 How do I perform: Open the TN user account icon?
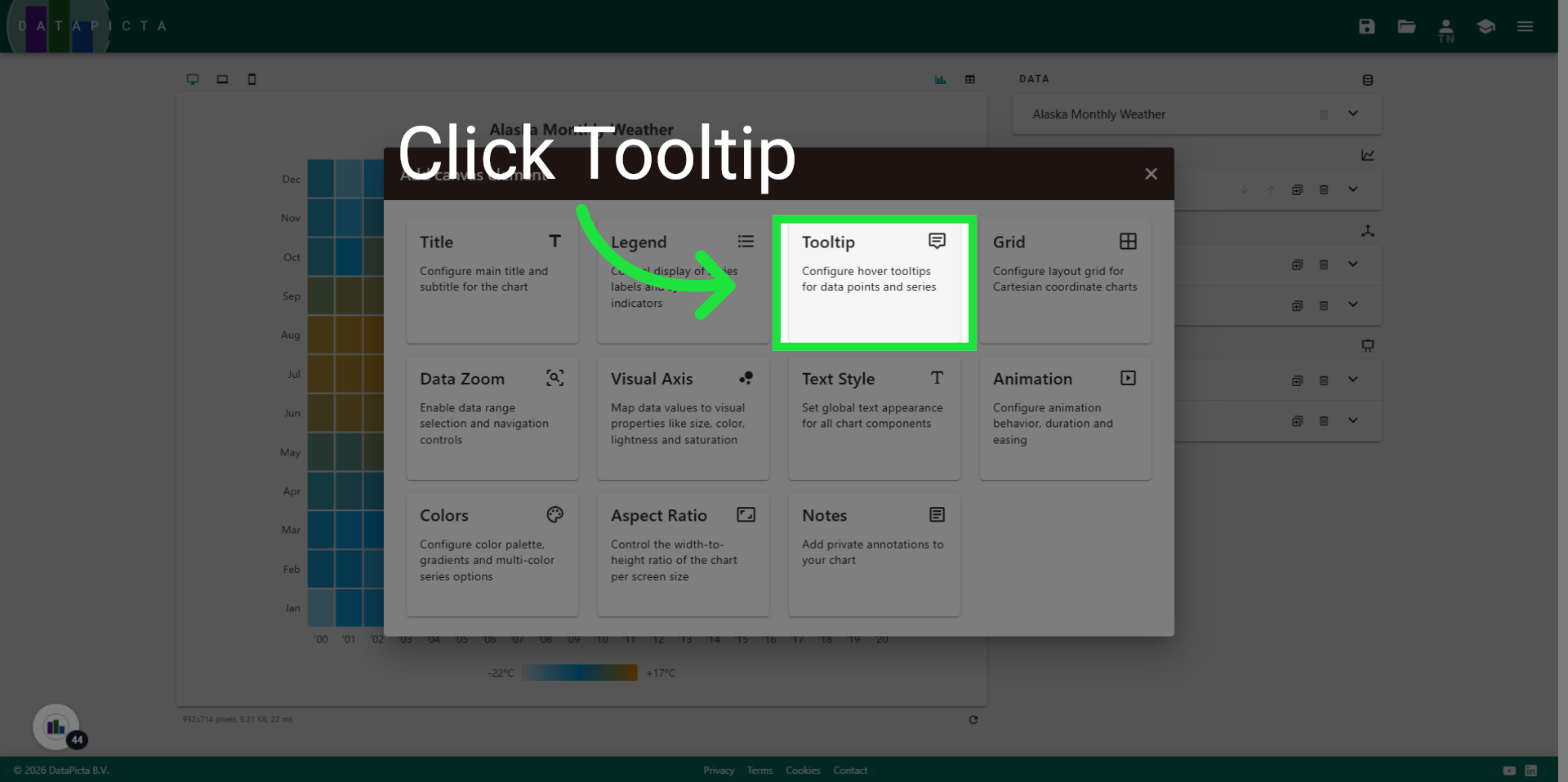click(1445, 30)
